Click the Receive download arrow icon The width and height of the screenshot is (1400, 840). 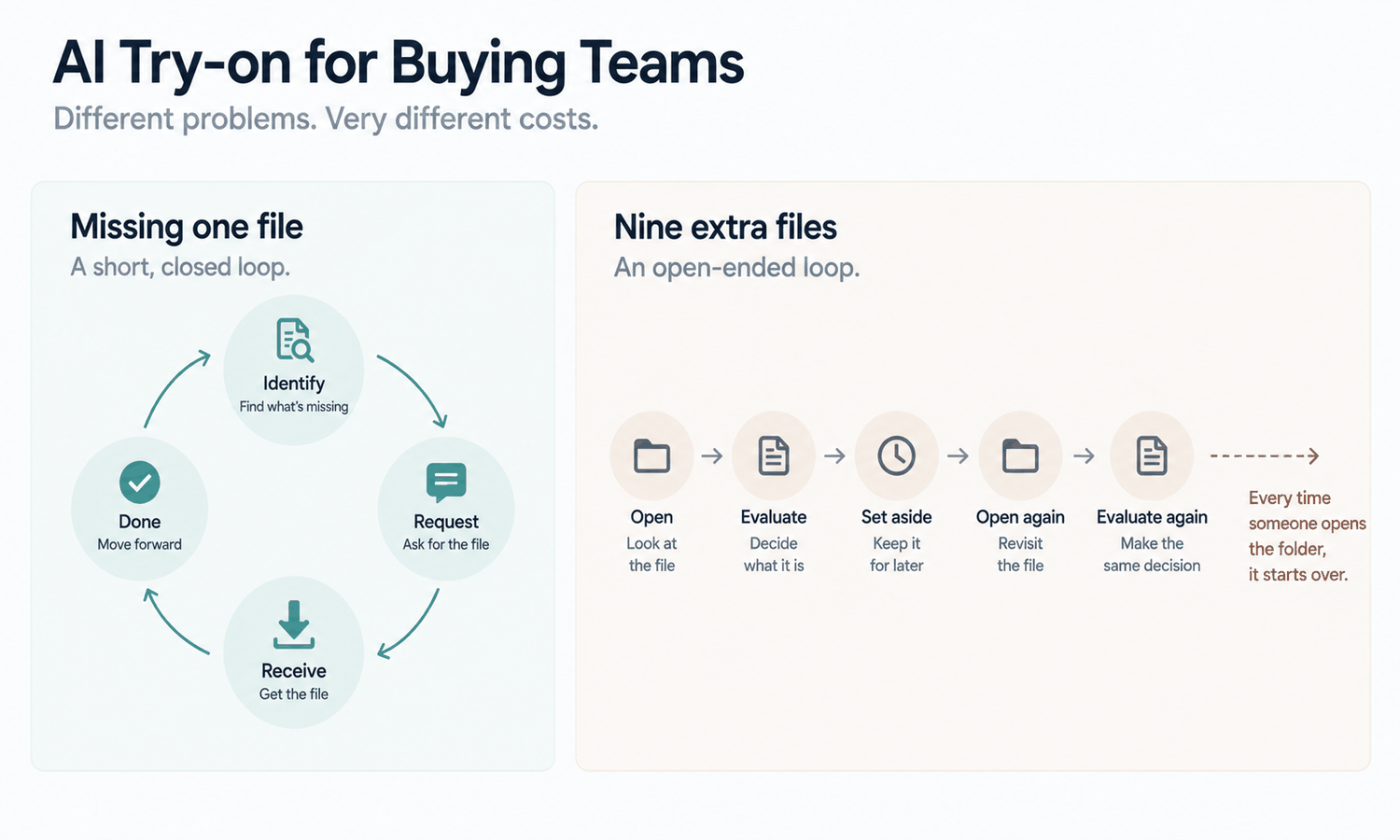pyautogui.click(x=294, y=624)
